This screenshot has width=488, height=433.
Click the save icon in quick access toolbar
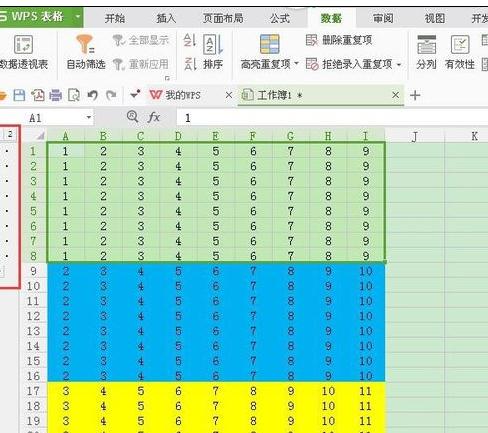click(19, 95)
